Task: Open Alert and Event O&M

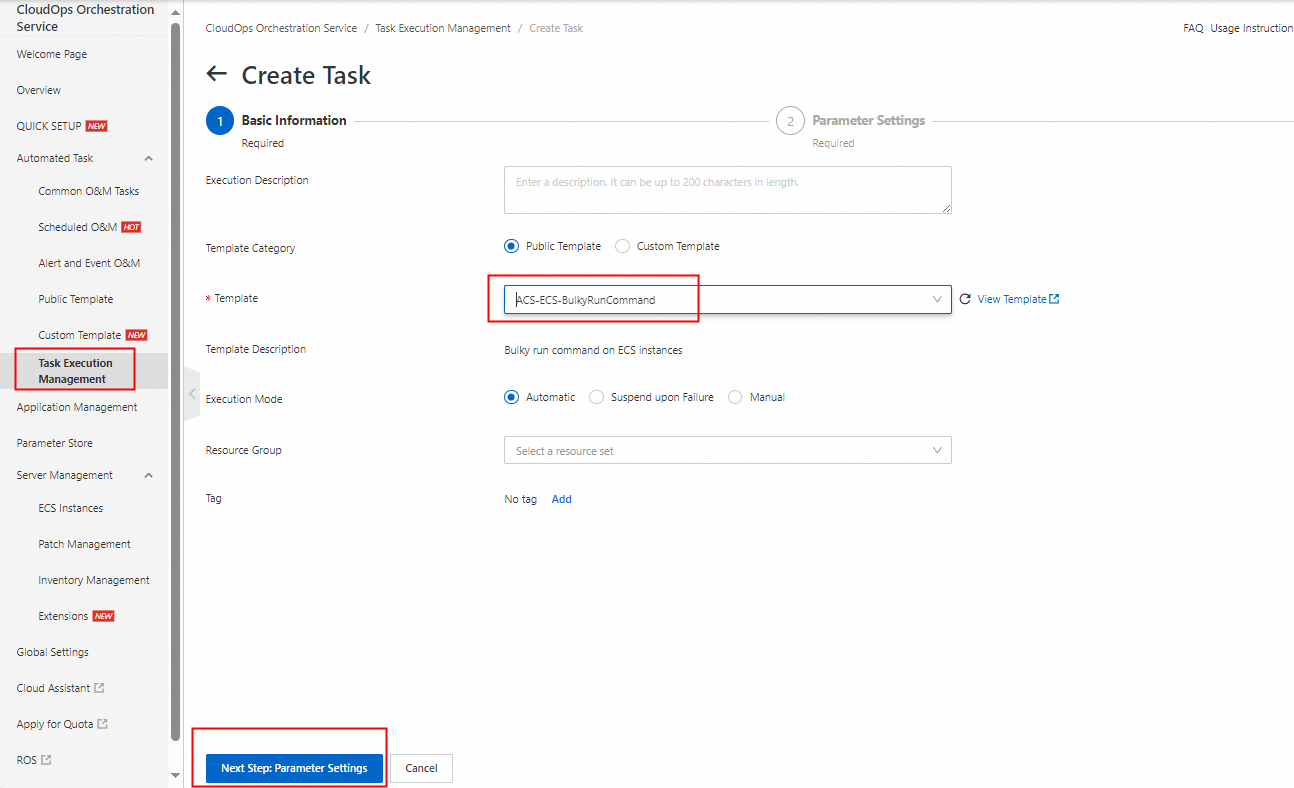Action: (x=89, y=263)
